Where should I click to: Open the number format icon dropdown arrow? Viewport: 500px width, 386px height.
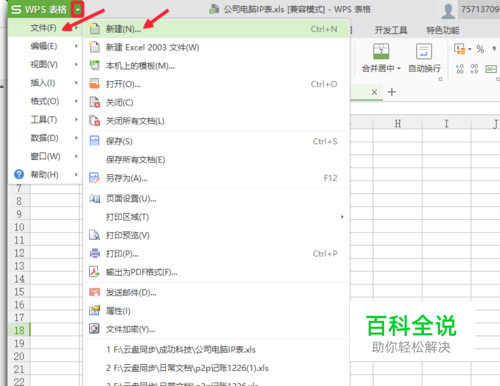click(x=470, y=49)
